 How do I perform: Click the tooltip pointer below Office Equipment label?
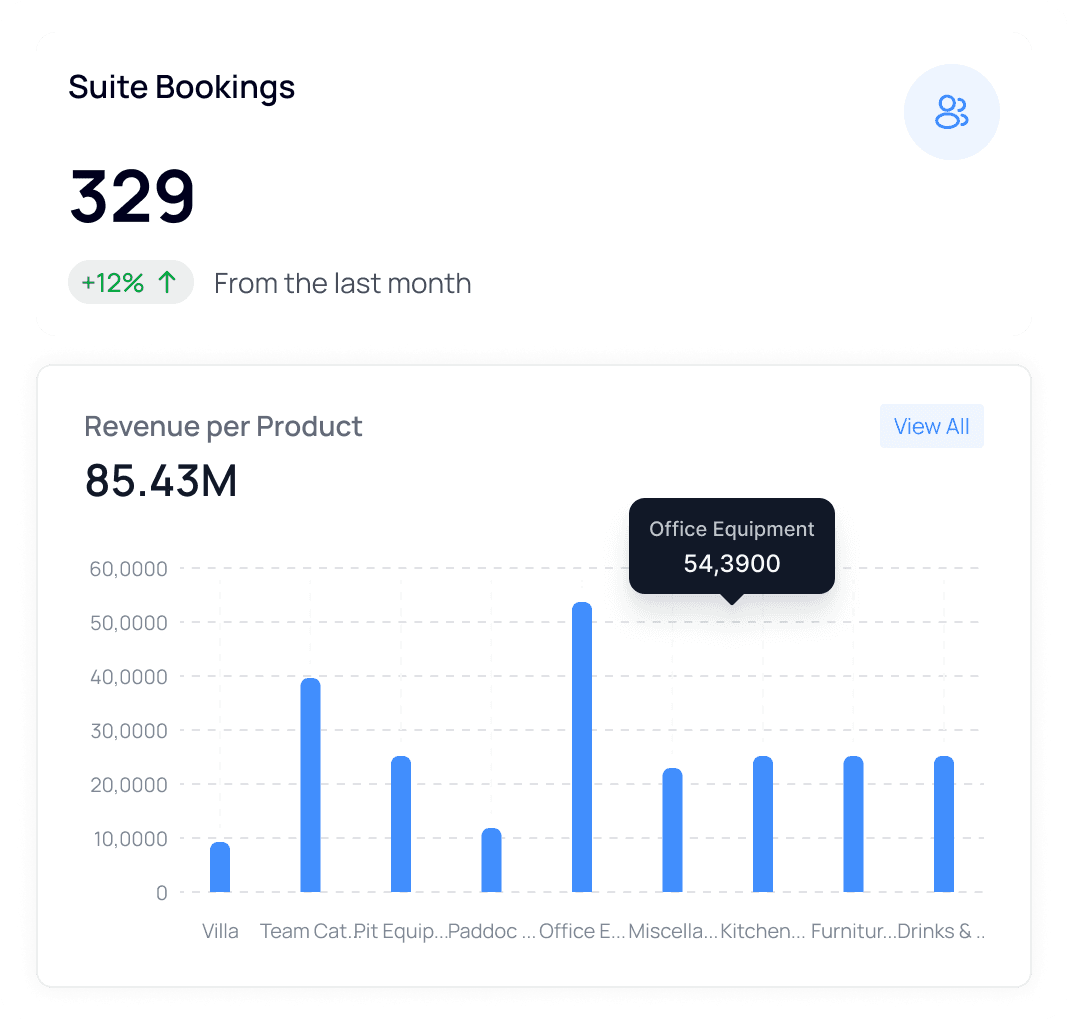click(731, 599)
